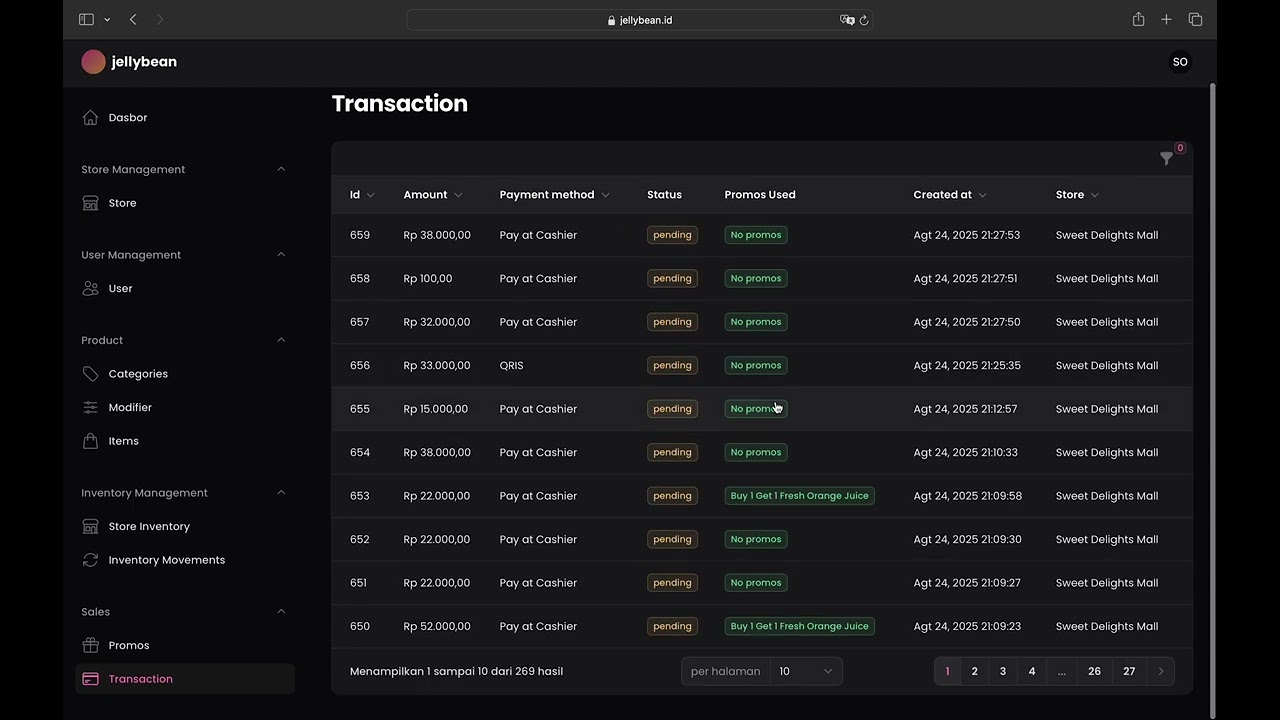Open sidebar dropdown arrow in browser toolbar
1280x720 pixels.
click(x=107, y=20)
